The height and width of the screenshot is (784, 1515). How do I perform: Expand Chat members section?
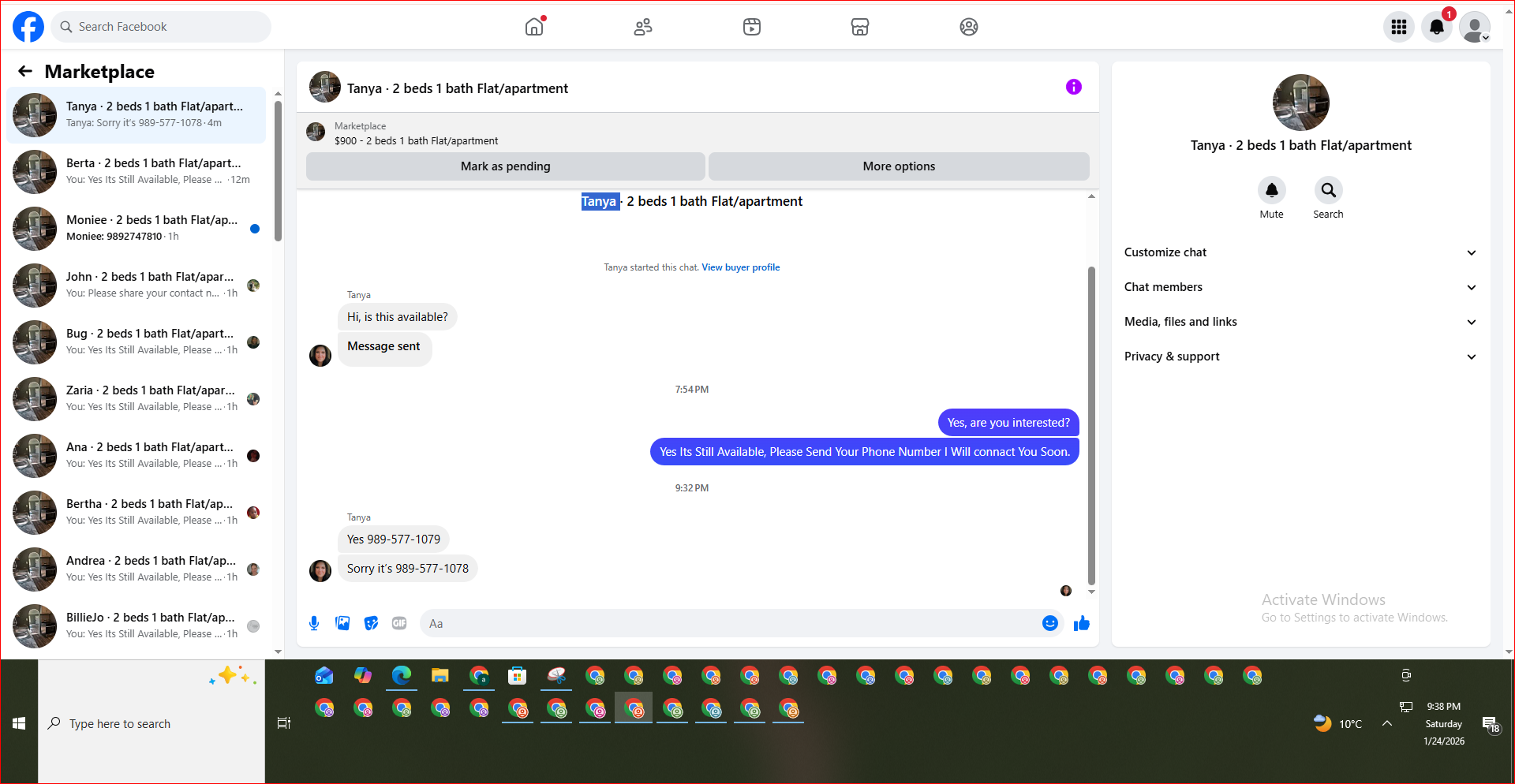(x=1300, y=287)
